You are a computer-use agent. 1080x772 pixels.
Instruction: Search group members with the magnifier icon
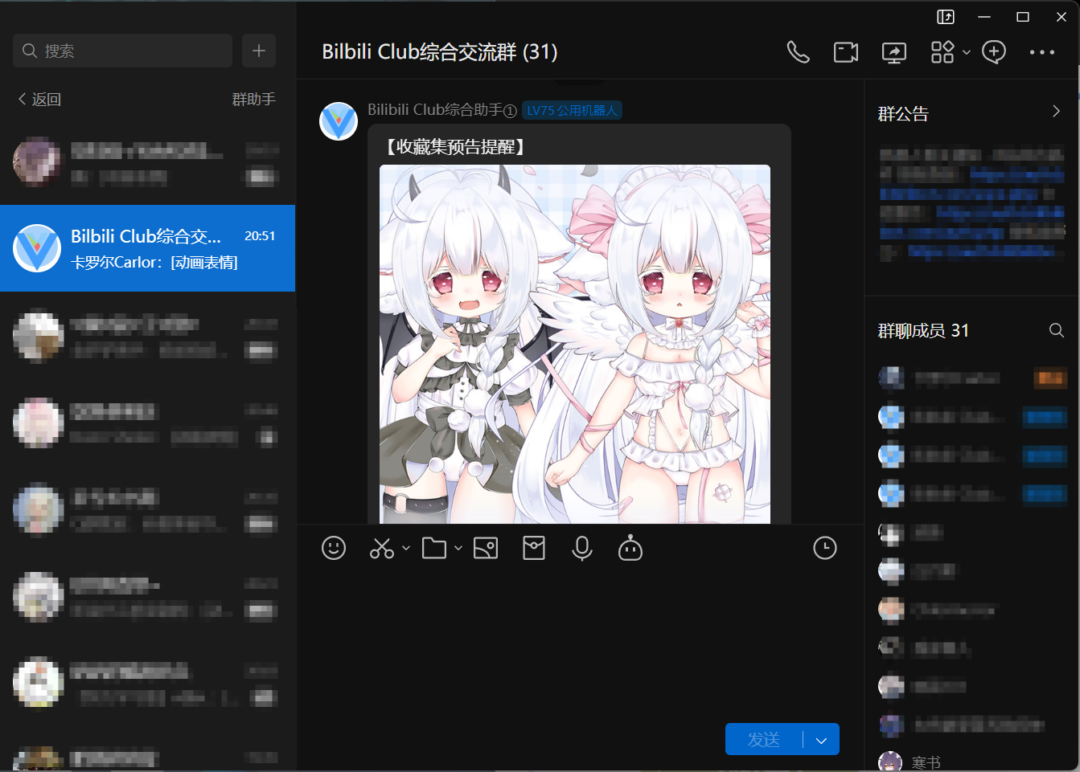tap(1056, 331)
